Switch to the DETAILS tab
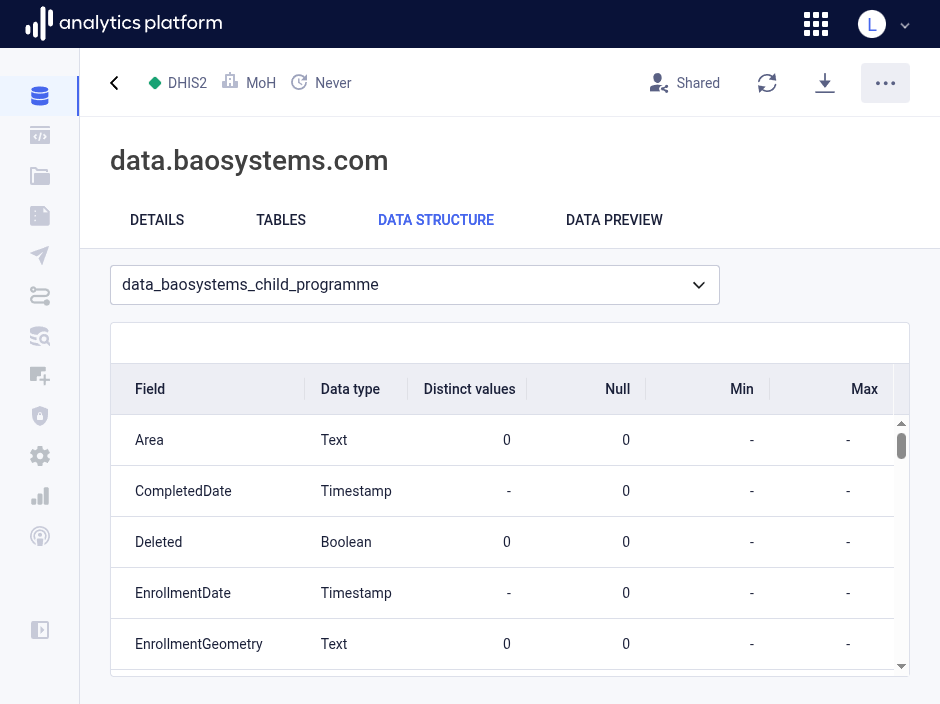The height and width of the screenshot is (704, 940). coord(157,220)
